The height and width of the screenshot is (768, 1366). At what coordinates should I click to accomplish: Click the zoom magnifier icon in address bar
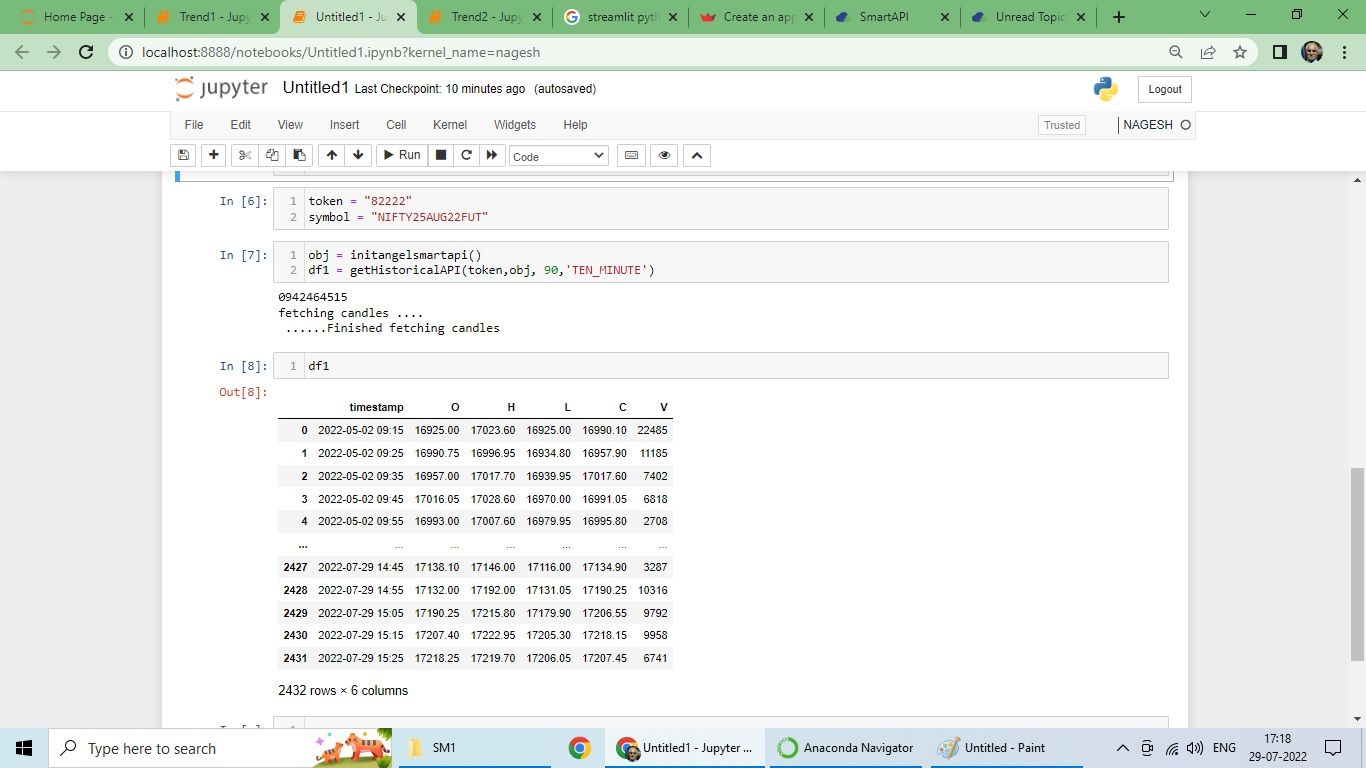pos(1176,53)
